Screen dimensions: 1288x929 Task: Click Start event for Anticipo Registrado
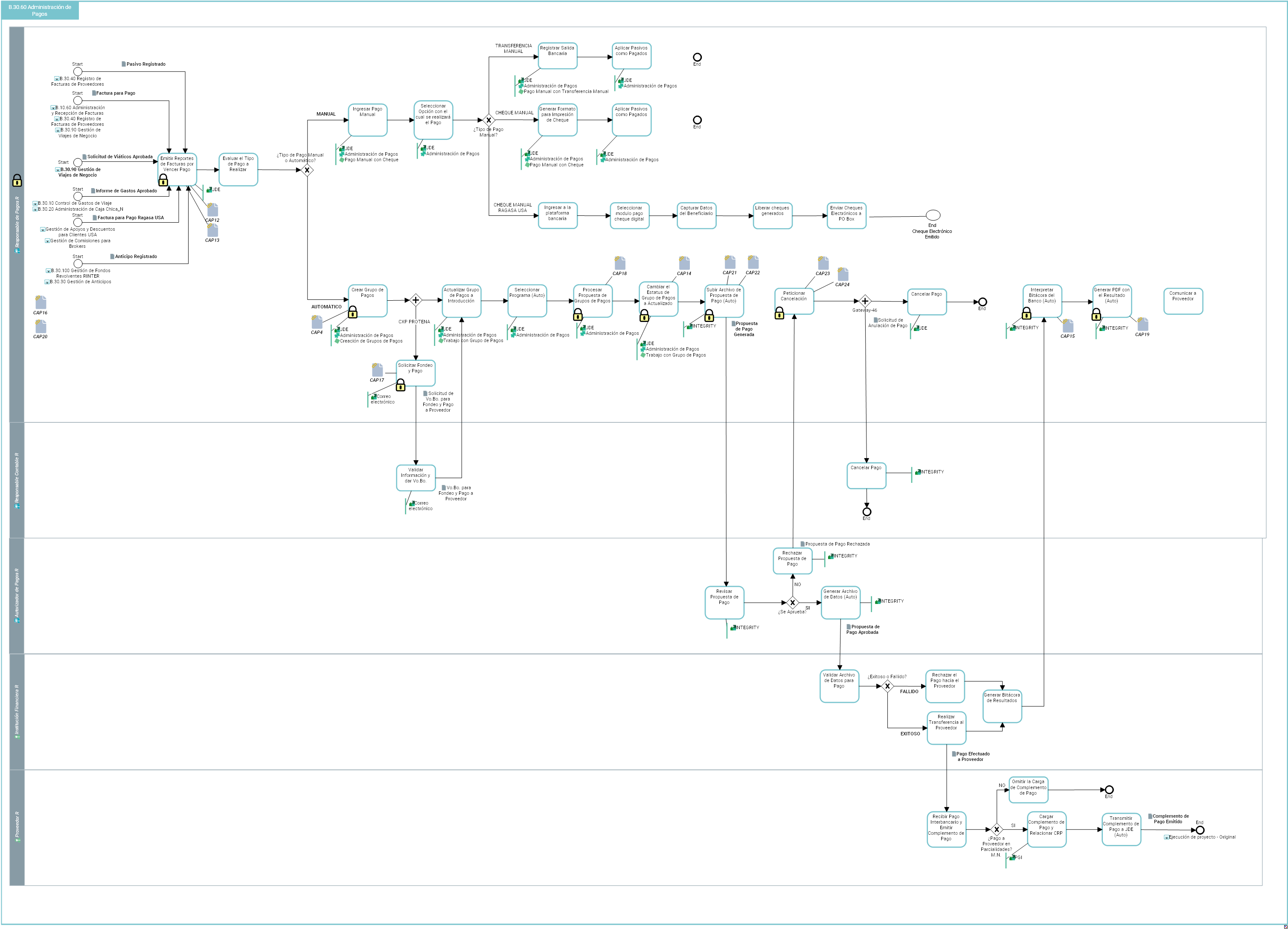pos(78,264)
